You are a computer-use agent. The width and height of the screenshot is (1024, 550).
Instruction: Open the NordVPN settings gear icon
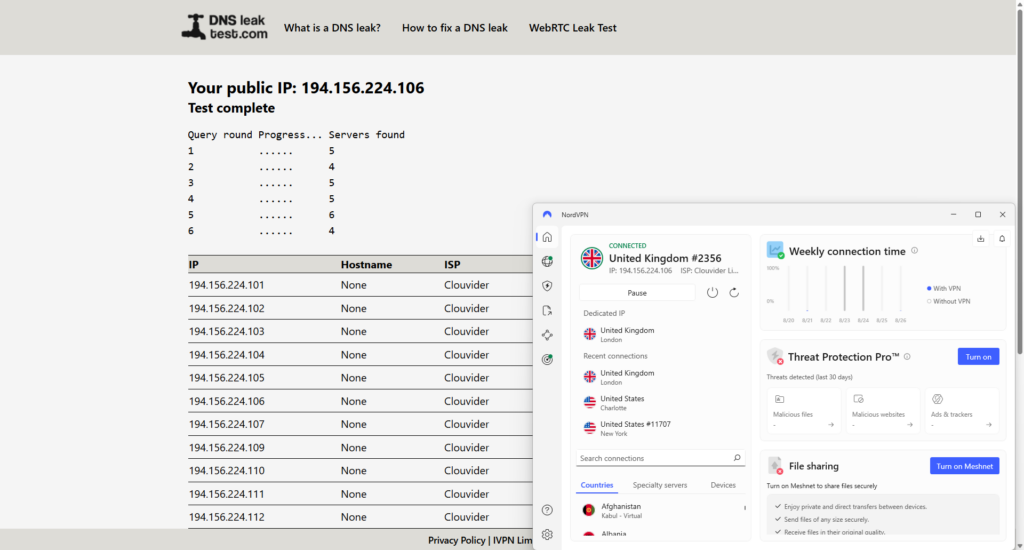pyautogui.click(x=547, y=534)
